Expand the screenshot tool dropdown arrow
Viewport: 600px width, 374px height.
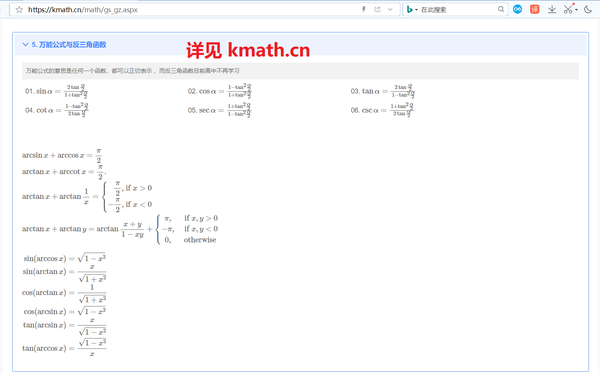[x=576, y=10]
